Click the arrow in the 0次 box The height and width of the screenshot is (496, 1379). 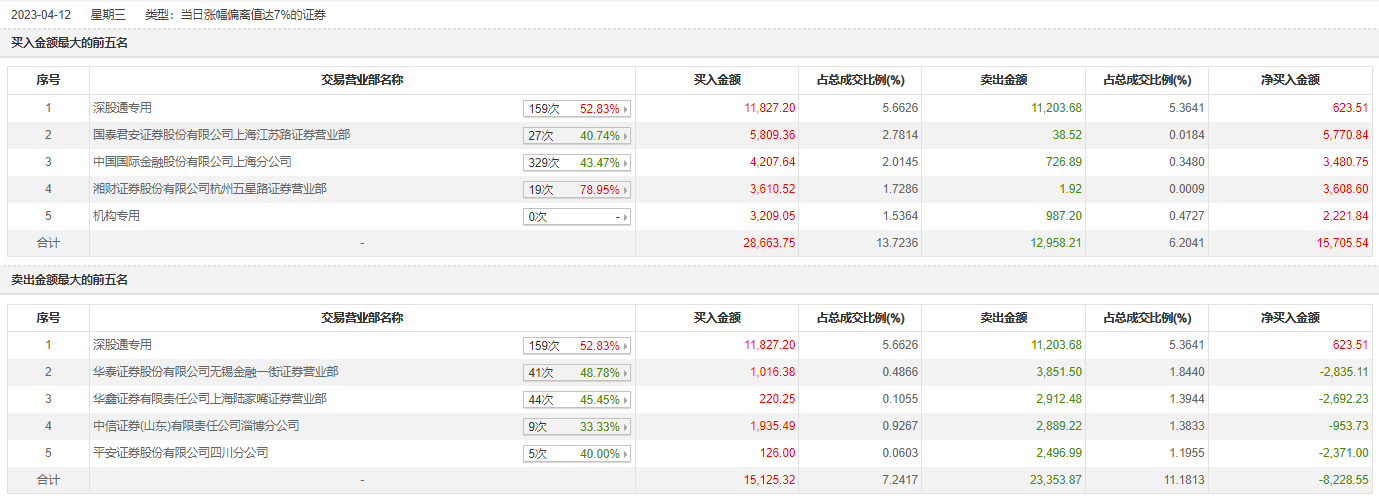click(627, 217)
